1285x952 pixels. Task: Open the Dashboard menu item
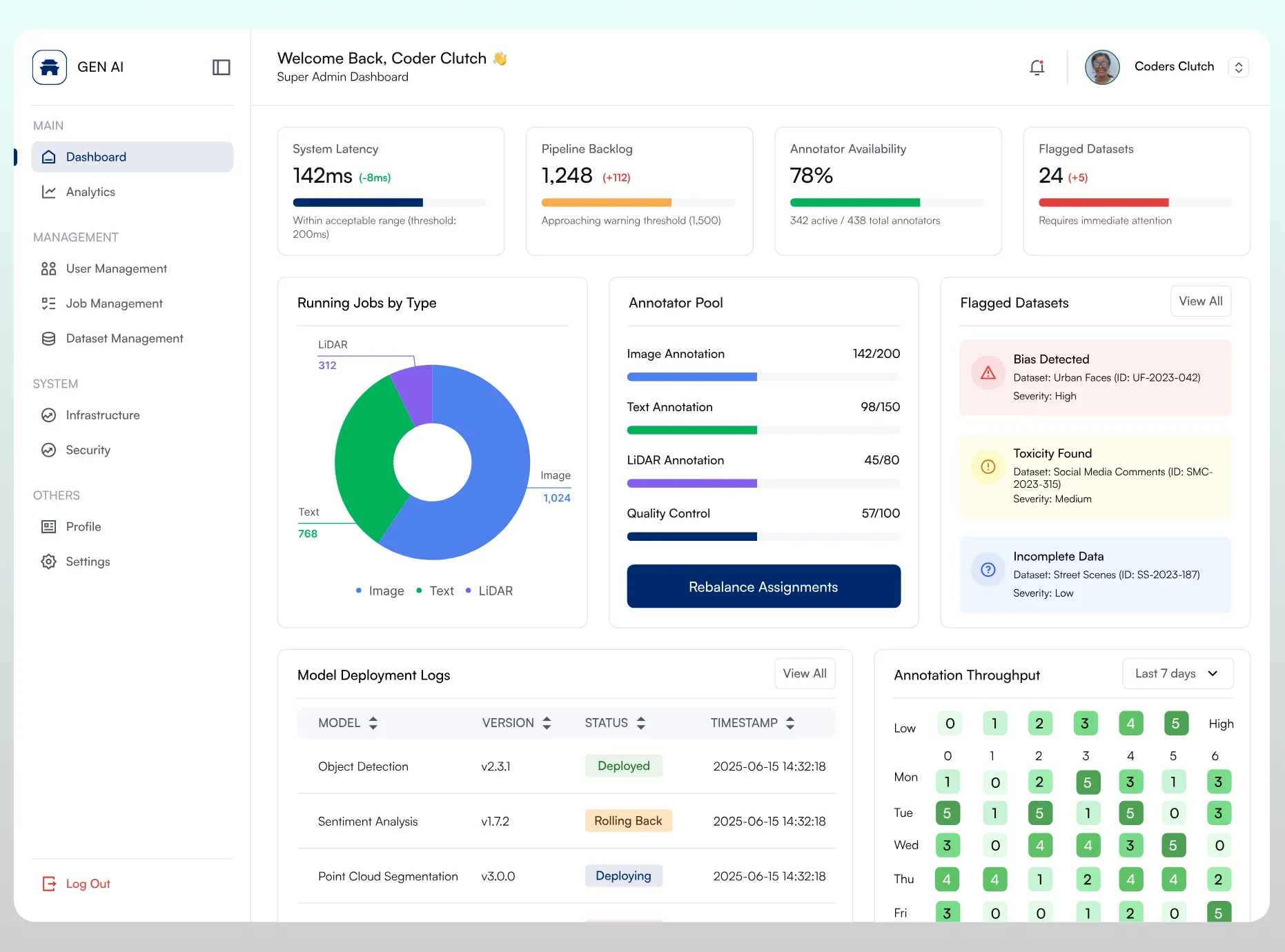tap(133, 157)
